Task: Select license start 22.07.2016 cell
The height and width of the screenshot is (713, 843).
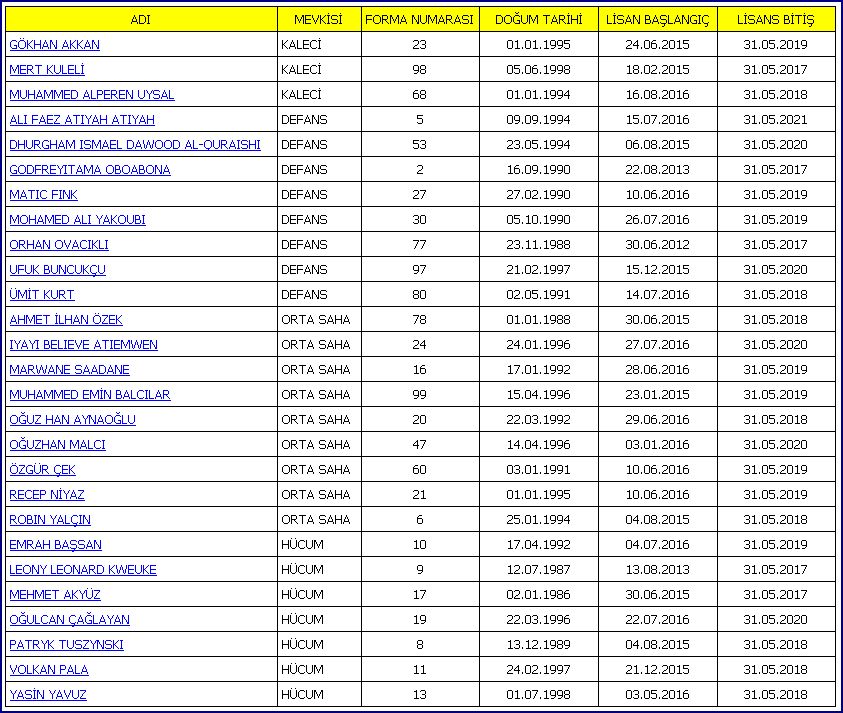Action: [658, 620]
